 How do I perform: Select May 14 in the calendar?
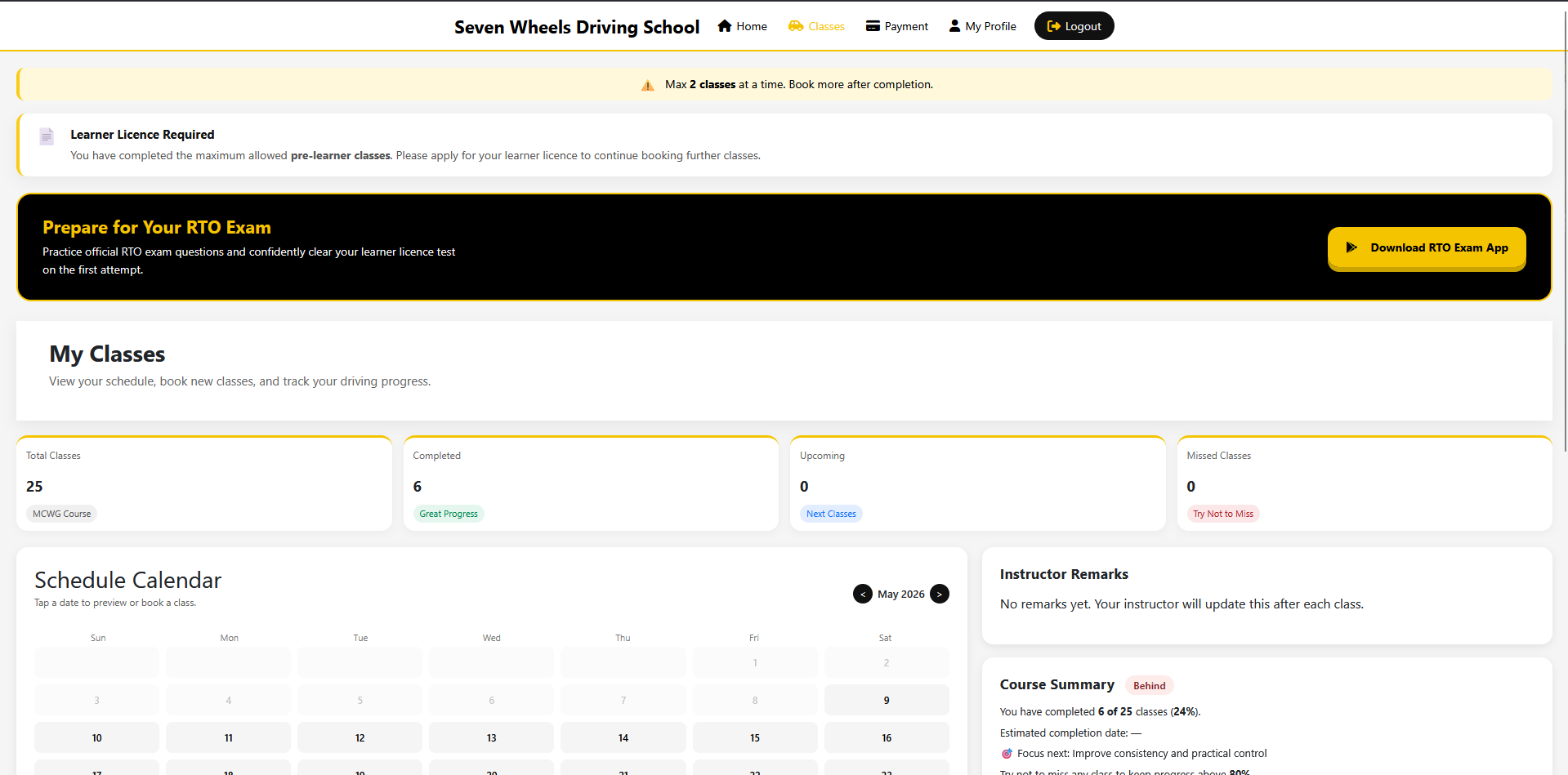pos(623,738)
